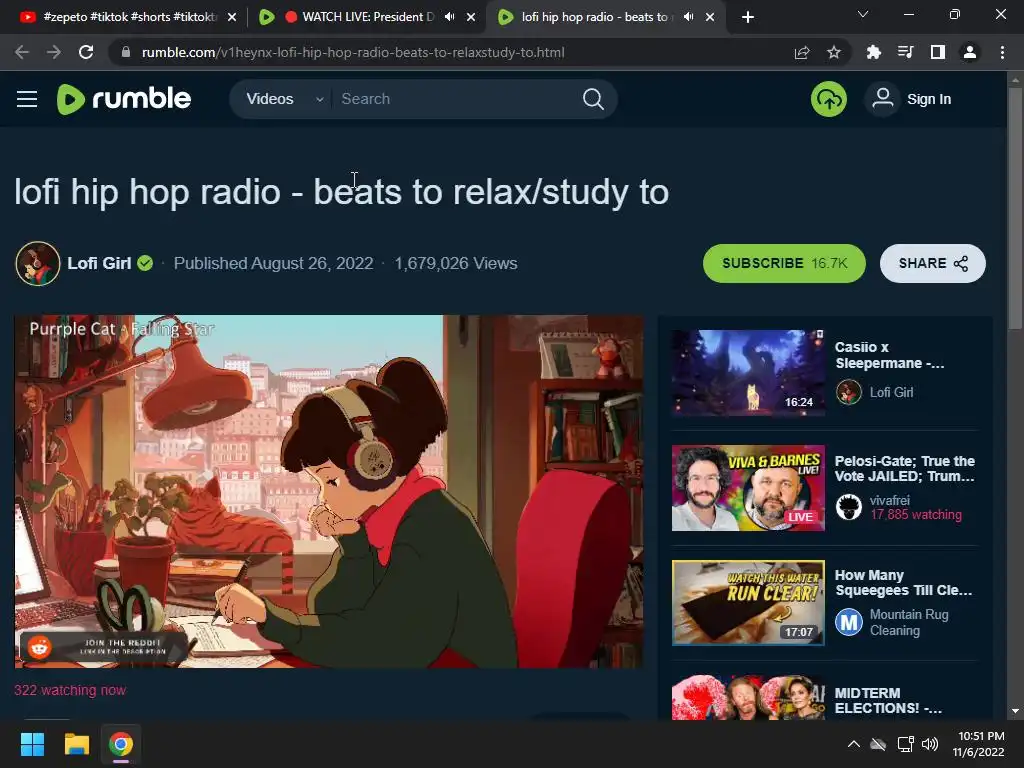Image resolution: width=1024 pixels, height=768 pixels.
Task: Click the Sign In link
Action: 929,99
